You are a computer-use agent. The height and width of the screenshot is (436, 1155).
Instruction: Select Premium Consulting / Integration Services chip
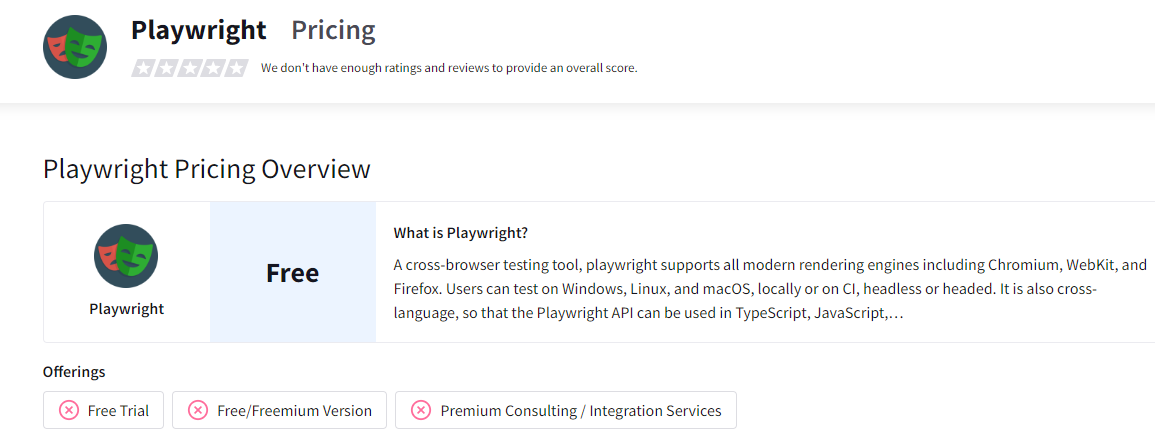(566, 410)
